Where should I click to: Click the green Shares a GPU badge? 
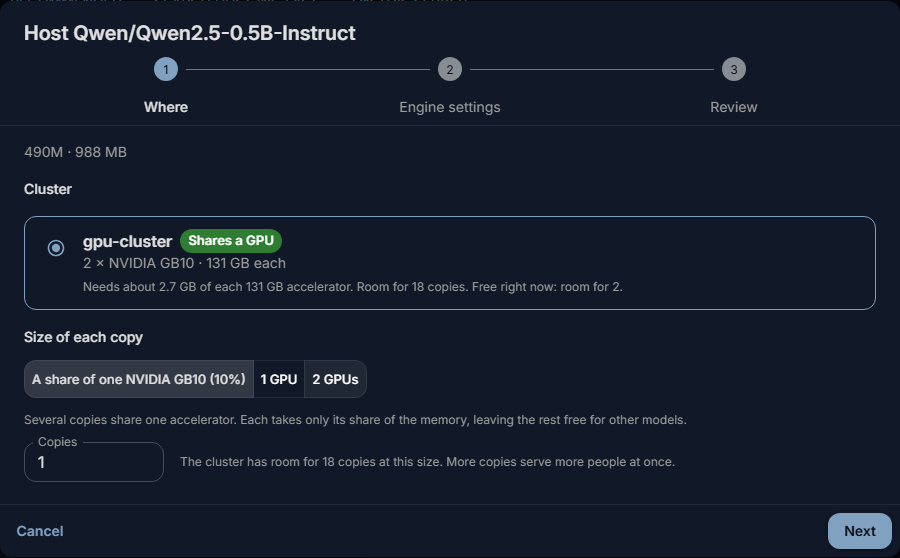231,241
